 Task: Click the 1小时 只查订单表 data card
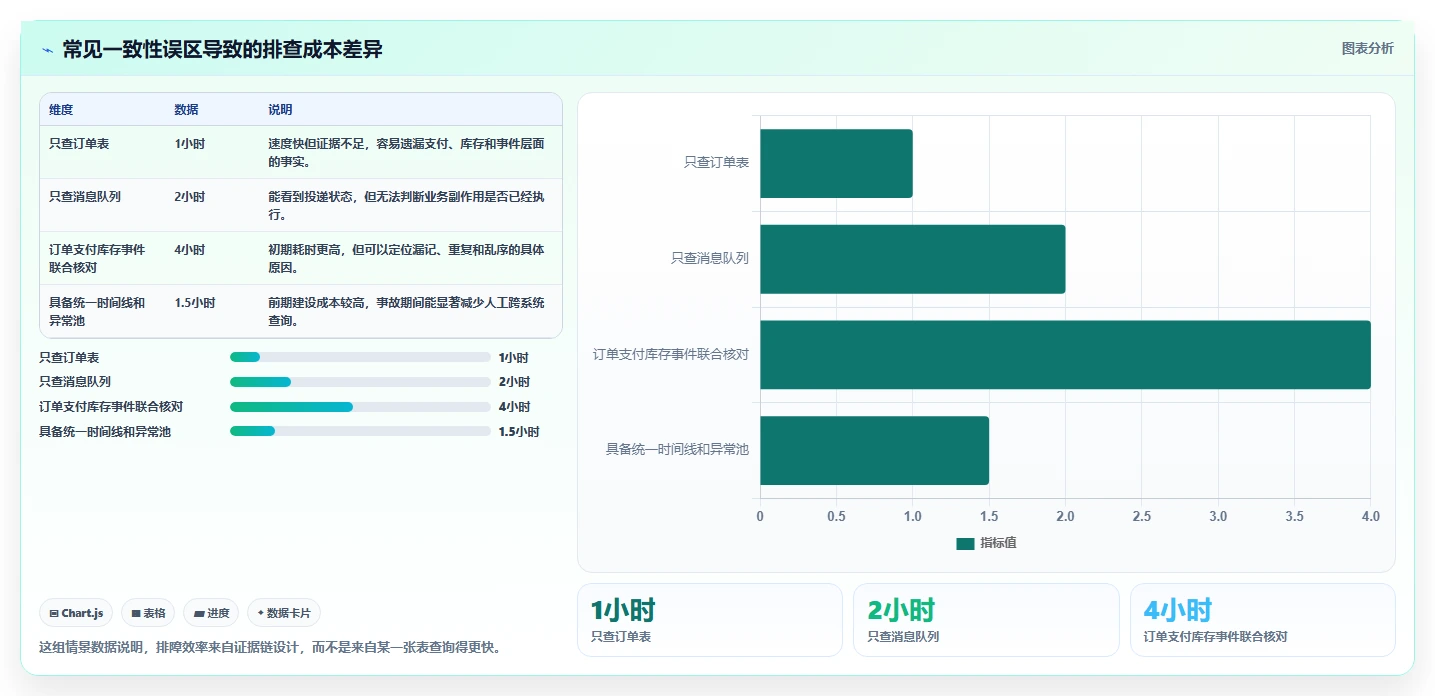[x=709, y=620]
